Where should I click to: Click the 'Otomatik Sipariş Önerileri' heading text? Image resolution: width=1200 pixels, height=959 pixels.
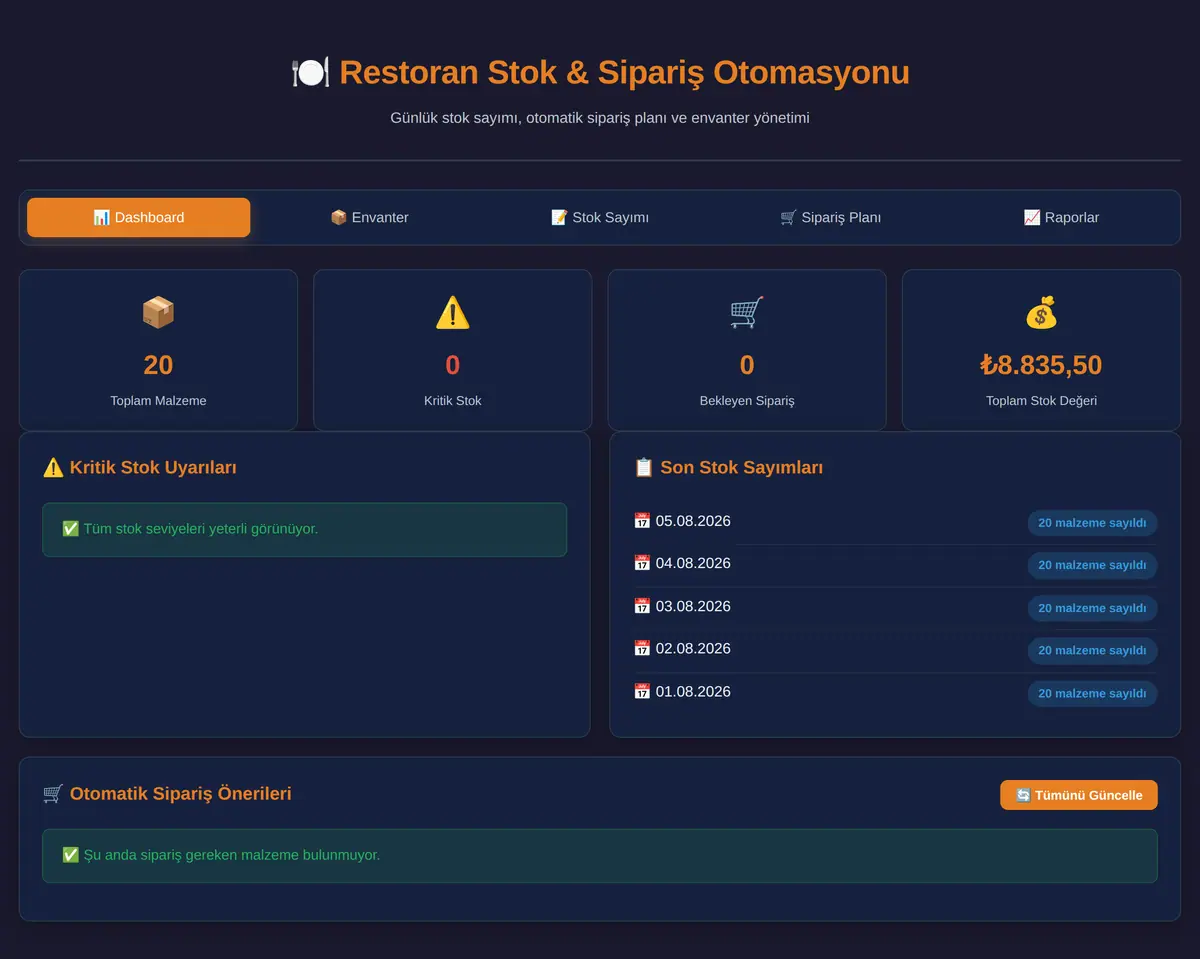[x=180, y=794]
